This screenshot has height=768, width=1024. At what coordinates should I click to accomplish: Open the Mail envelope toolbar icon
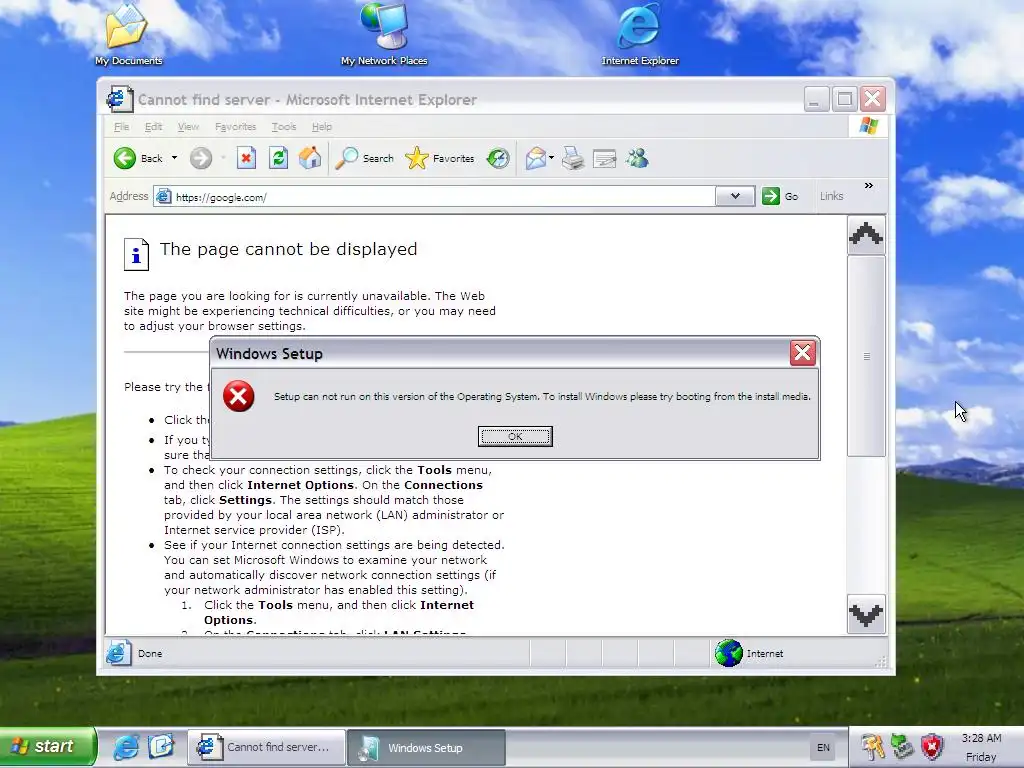(x=536, y=158)
